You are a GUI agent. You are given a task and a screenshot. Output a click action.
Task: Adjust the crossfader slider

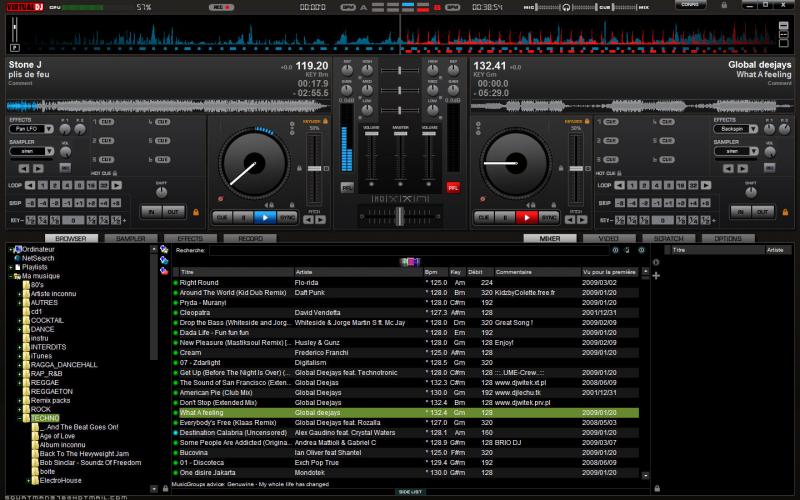(x=400, y=216)
